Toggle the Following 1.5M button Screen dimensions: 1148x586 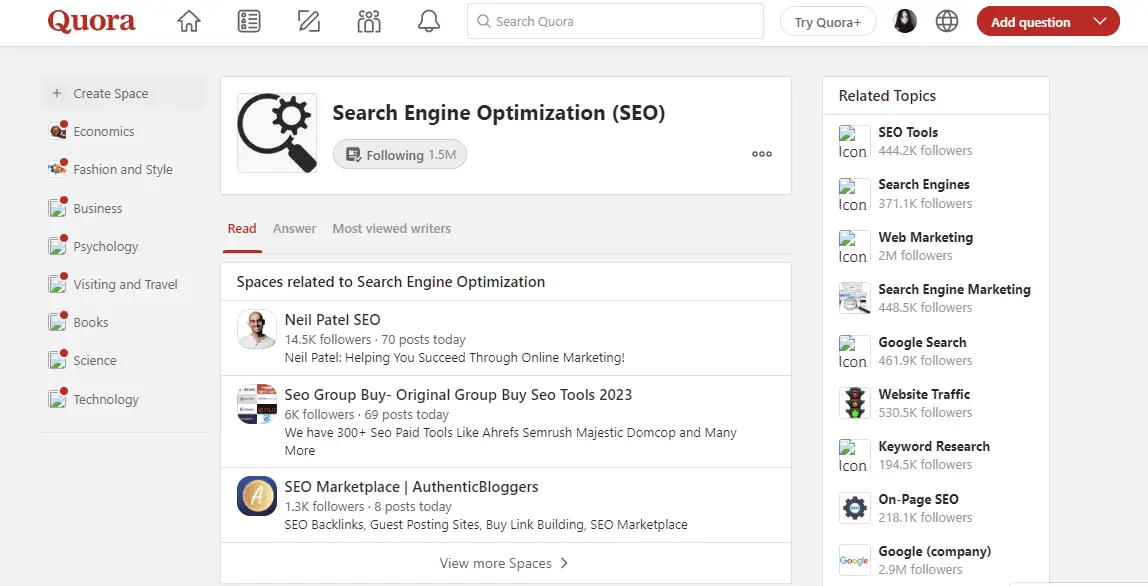(400, 155)
